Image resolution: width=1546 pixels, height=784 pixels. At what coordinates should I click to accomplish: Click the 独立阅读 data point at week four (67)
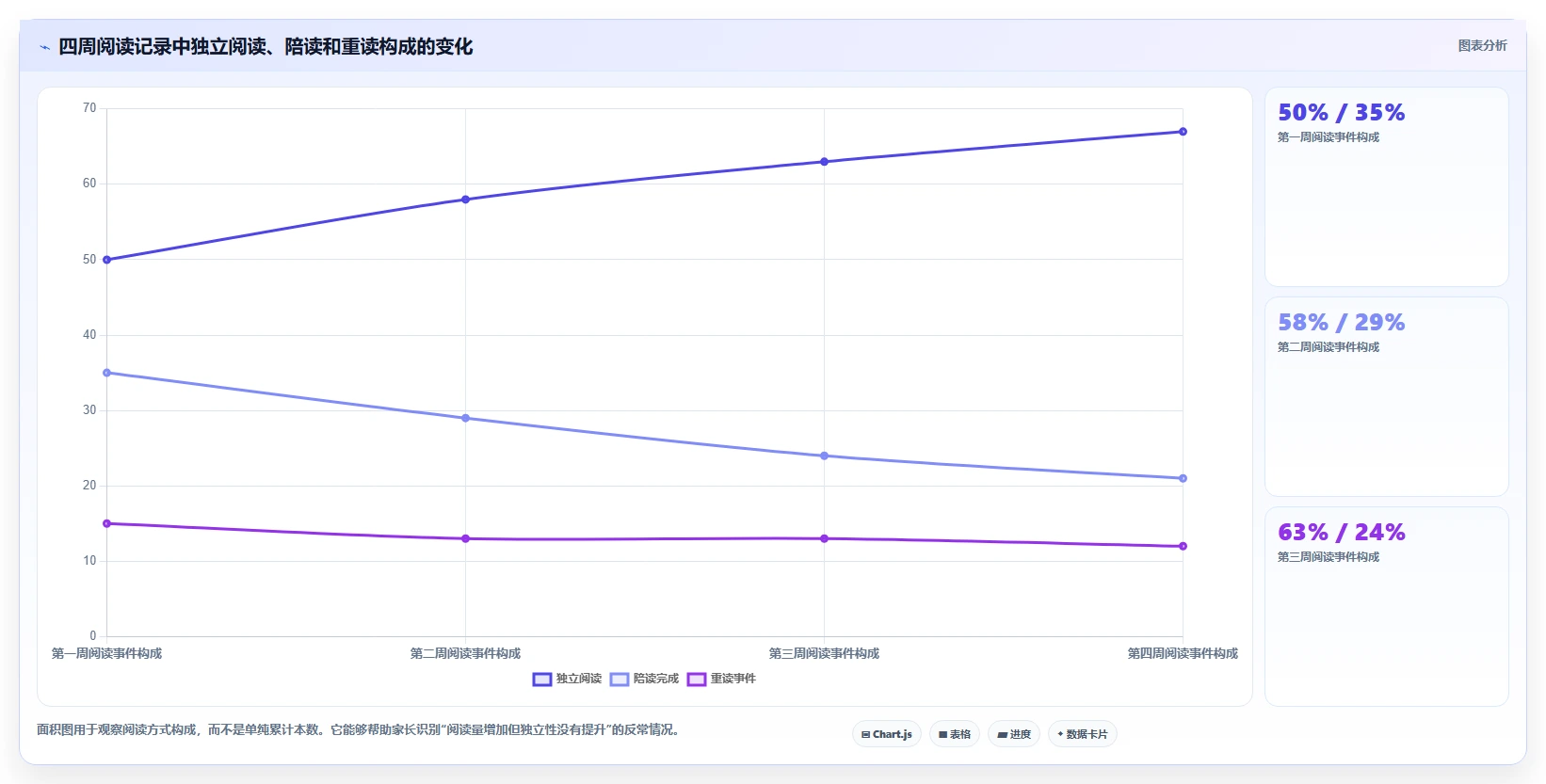(1183, 132)
